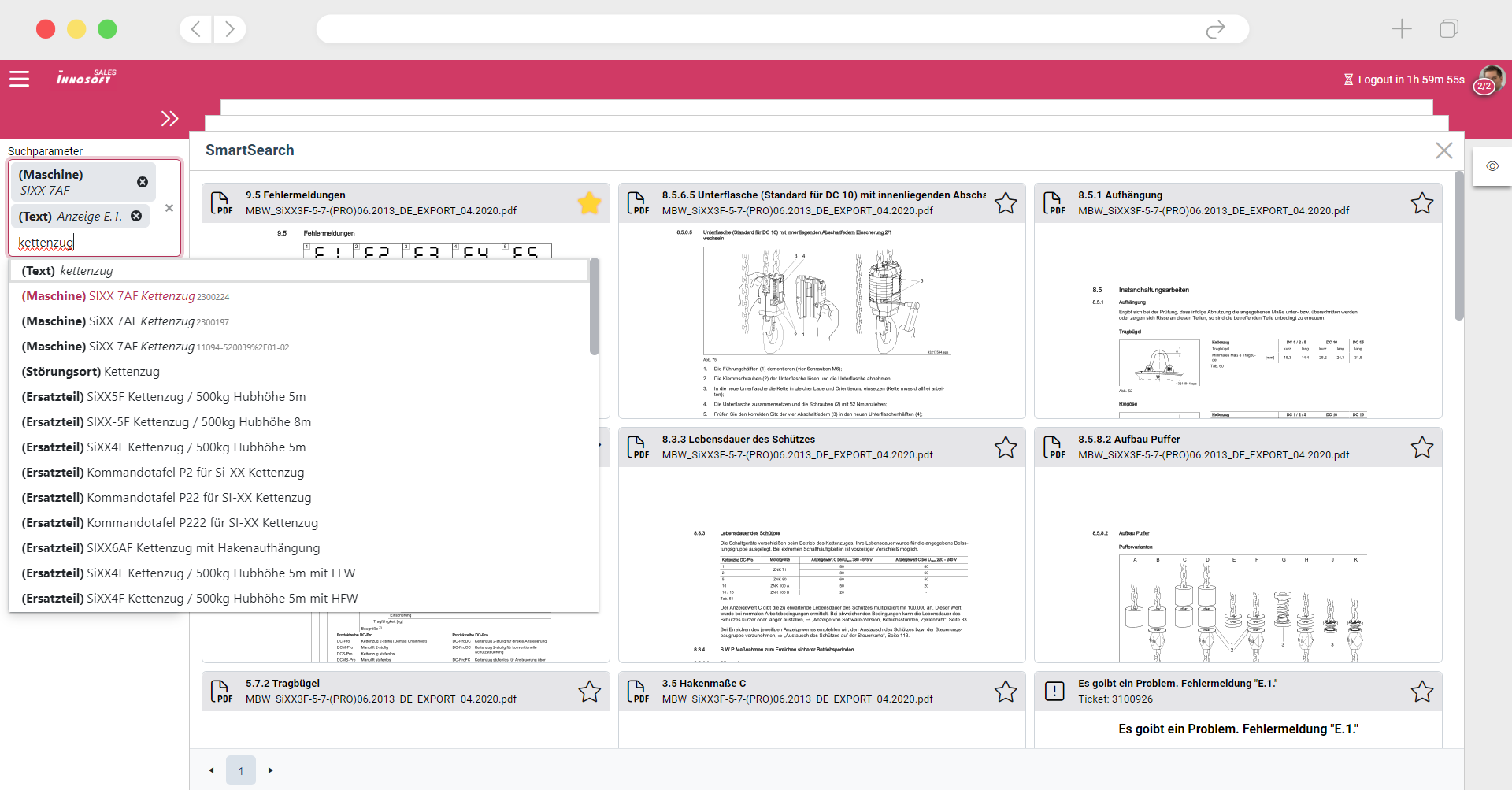Open 8.5.1 Aufhängung page preview thumbnail
Viewport: 1512px width, 790px height.
click(1238, 321)
